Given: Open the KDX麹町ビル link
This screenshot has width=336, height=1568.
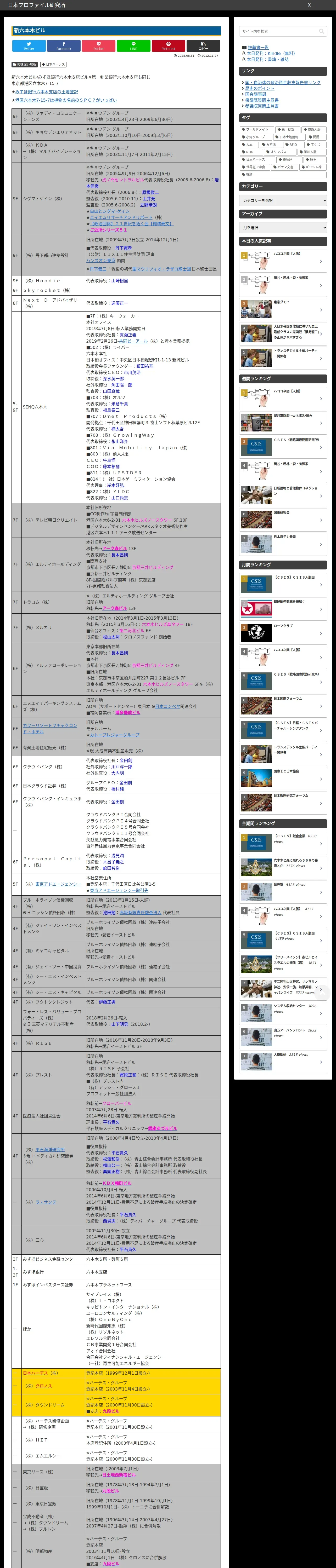Looking at the screenshot, I should click(116, 1184).
